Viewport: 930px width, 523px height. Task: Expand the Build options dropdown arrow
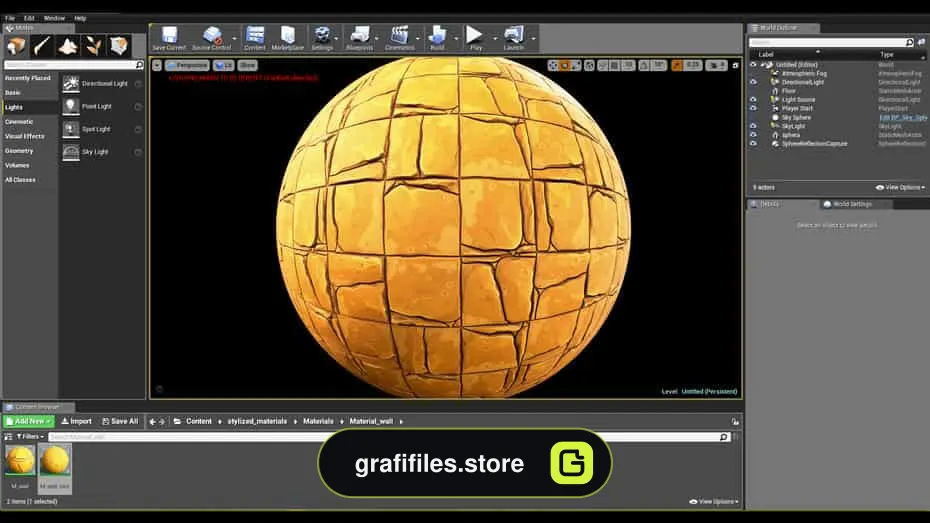tap(456, 39)
